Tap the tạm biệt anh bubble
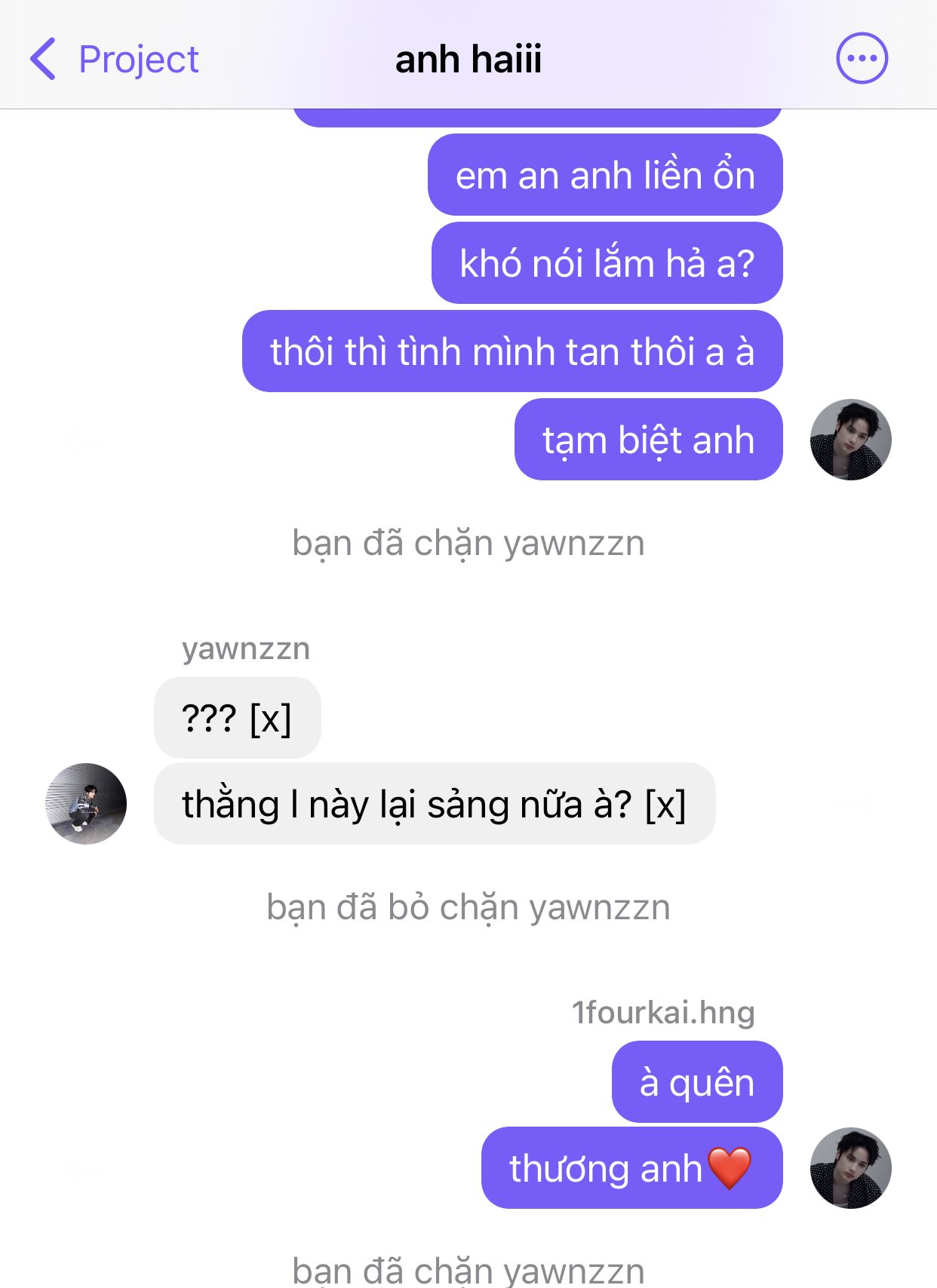The image size is (937, 1288). coord(648,440)
